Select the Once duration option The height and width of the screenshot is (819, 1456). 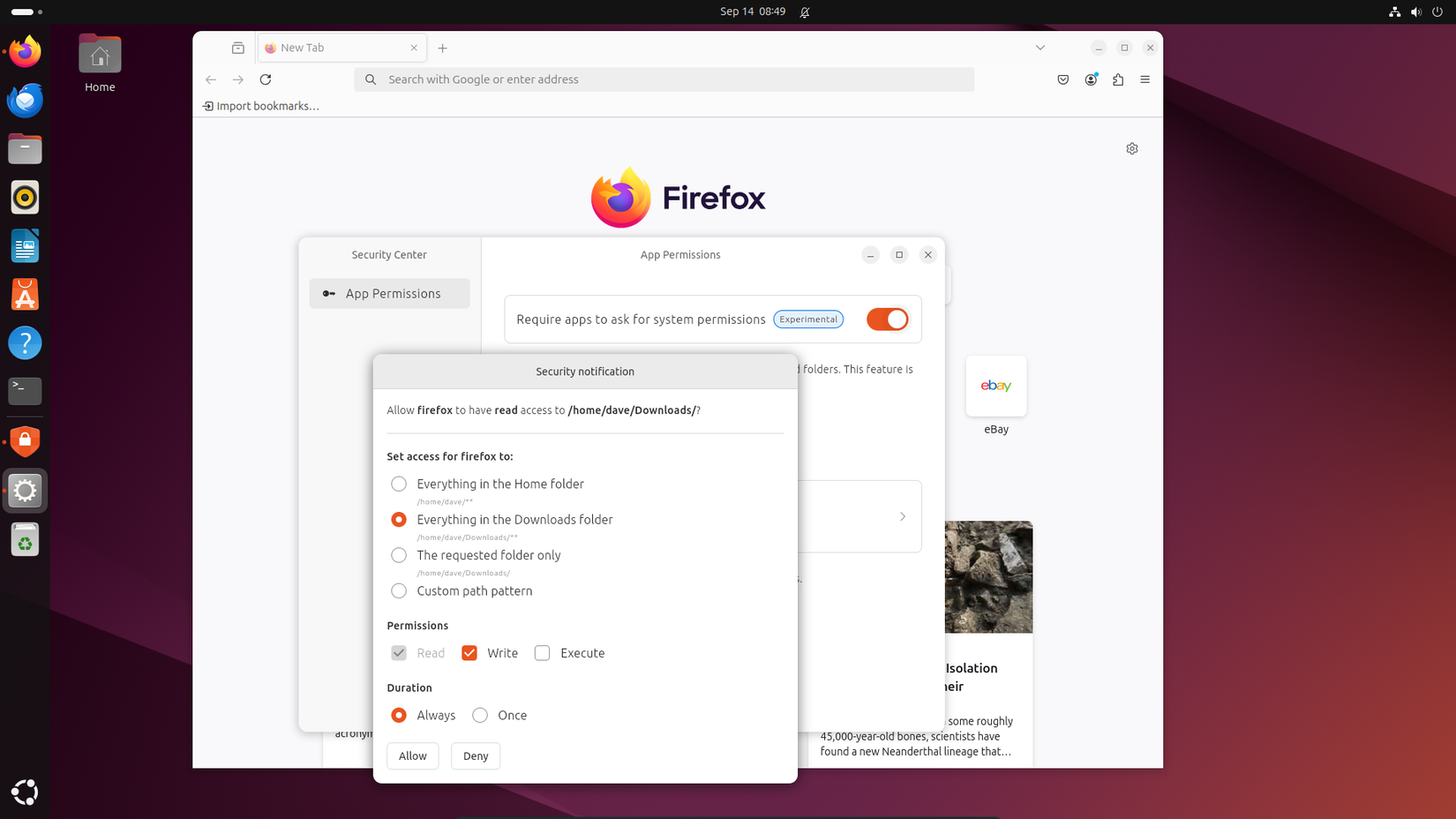[x=479, y=715]
